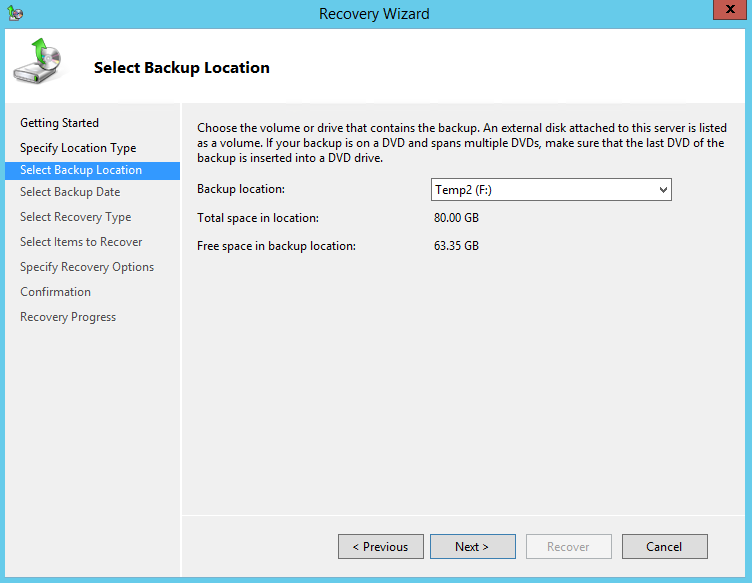The width and height of the screenshot is (752, 583).
Task: Continue with the Next button
Action: point(472,547)
